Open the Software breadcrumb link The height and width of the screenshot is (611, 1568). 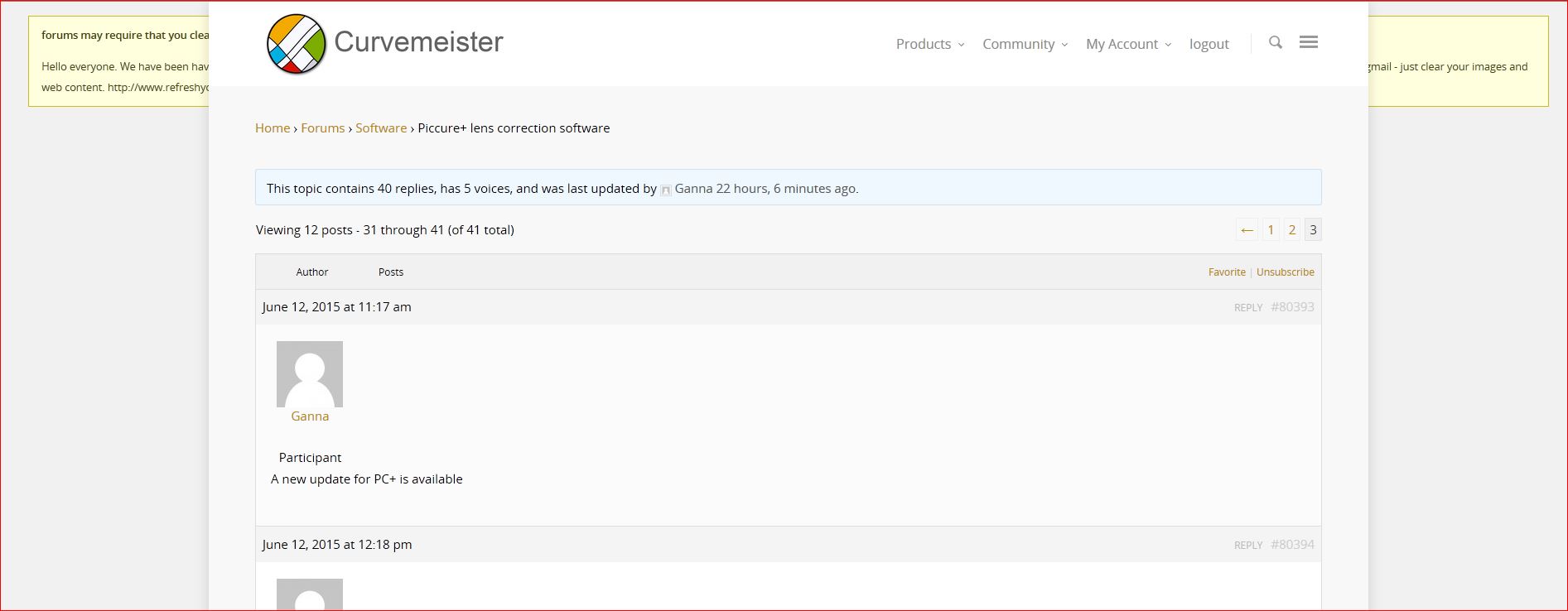(381, 127)
